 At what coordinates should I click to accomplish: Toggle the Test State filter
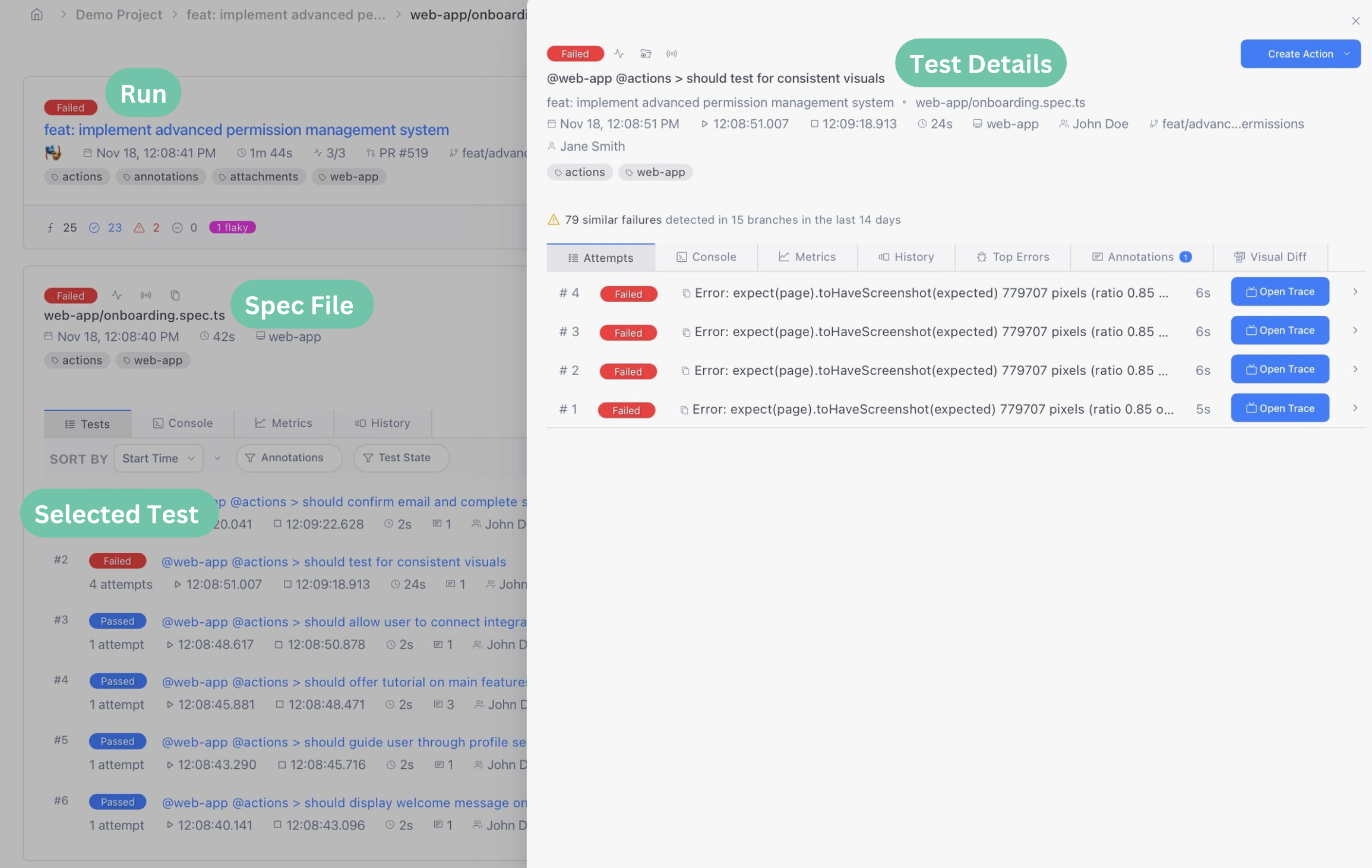point(401,458)
